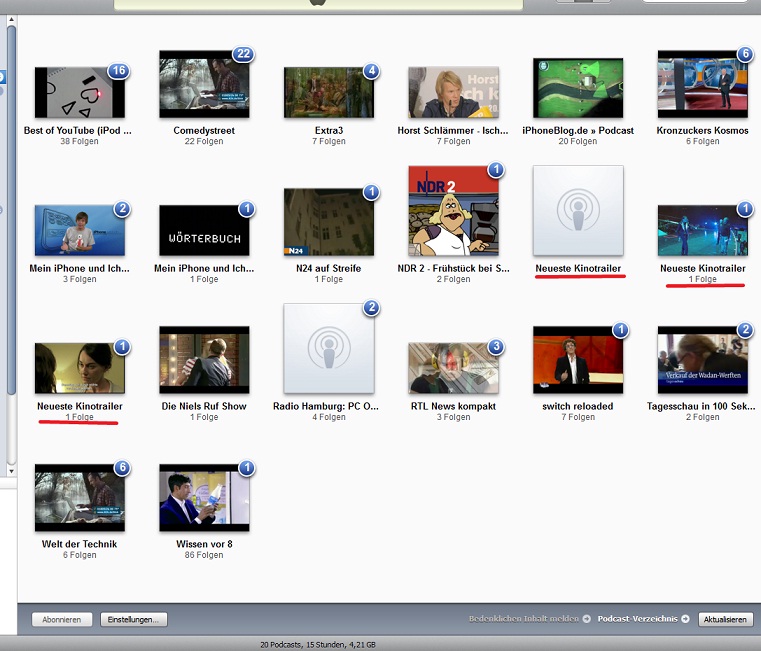The width and height of the screenshot is (761, 651).
Task: Click the 6 badge on Kronzuckers Kosmos
Action: click(x=745, y=54)
